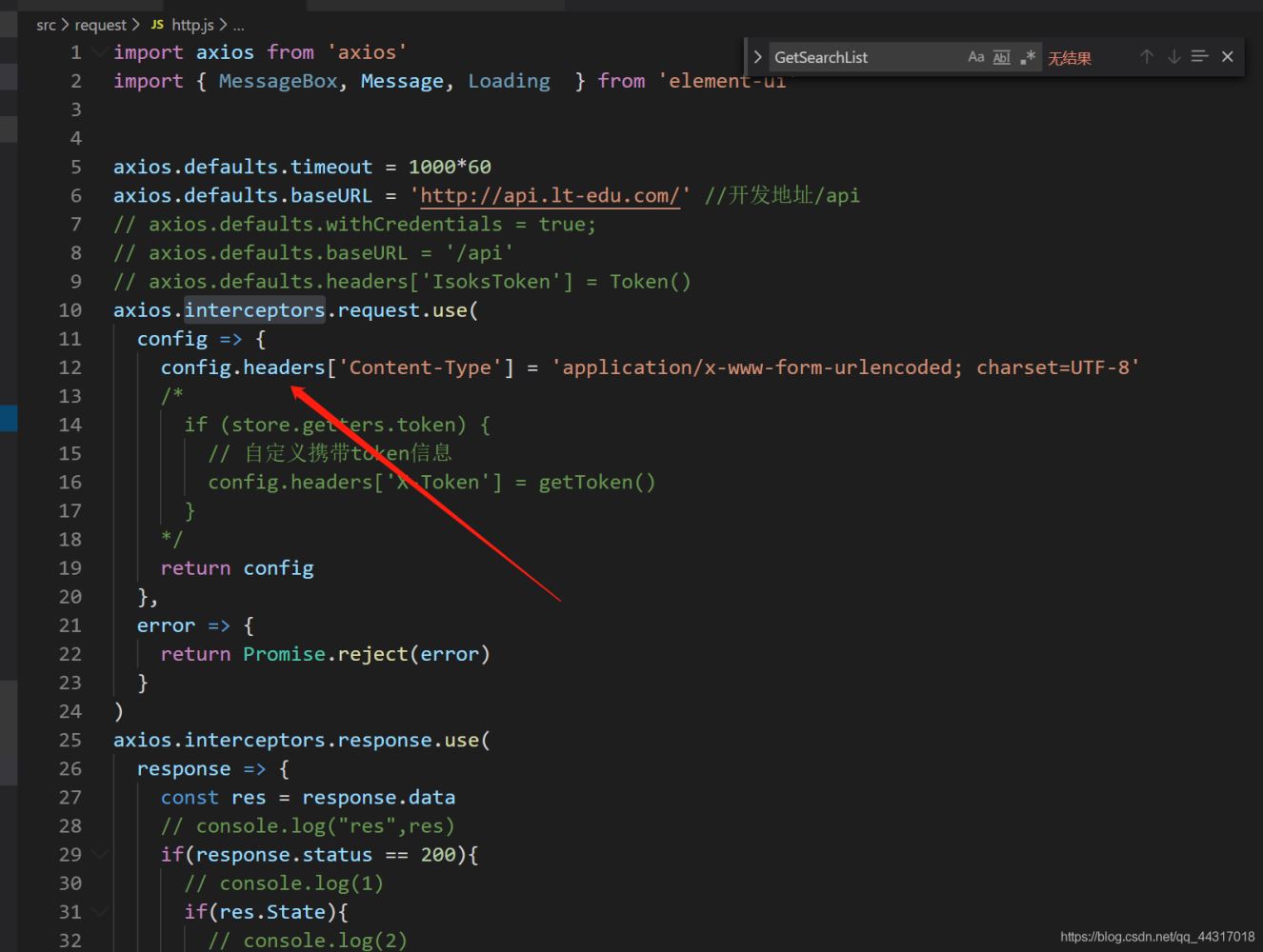The height and width of the screenshot is (952, 1263).
Task: Click the Find in Selection icon
Action: [1199, 57]
